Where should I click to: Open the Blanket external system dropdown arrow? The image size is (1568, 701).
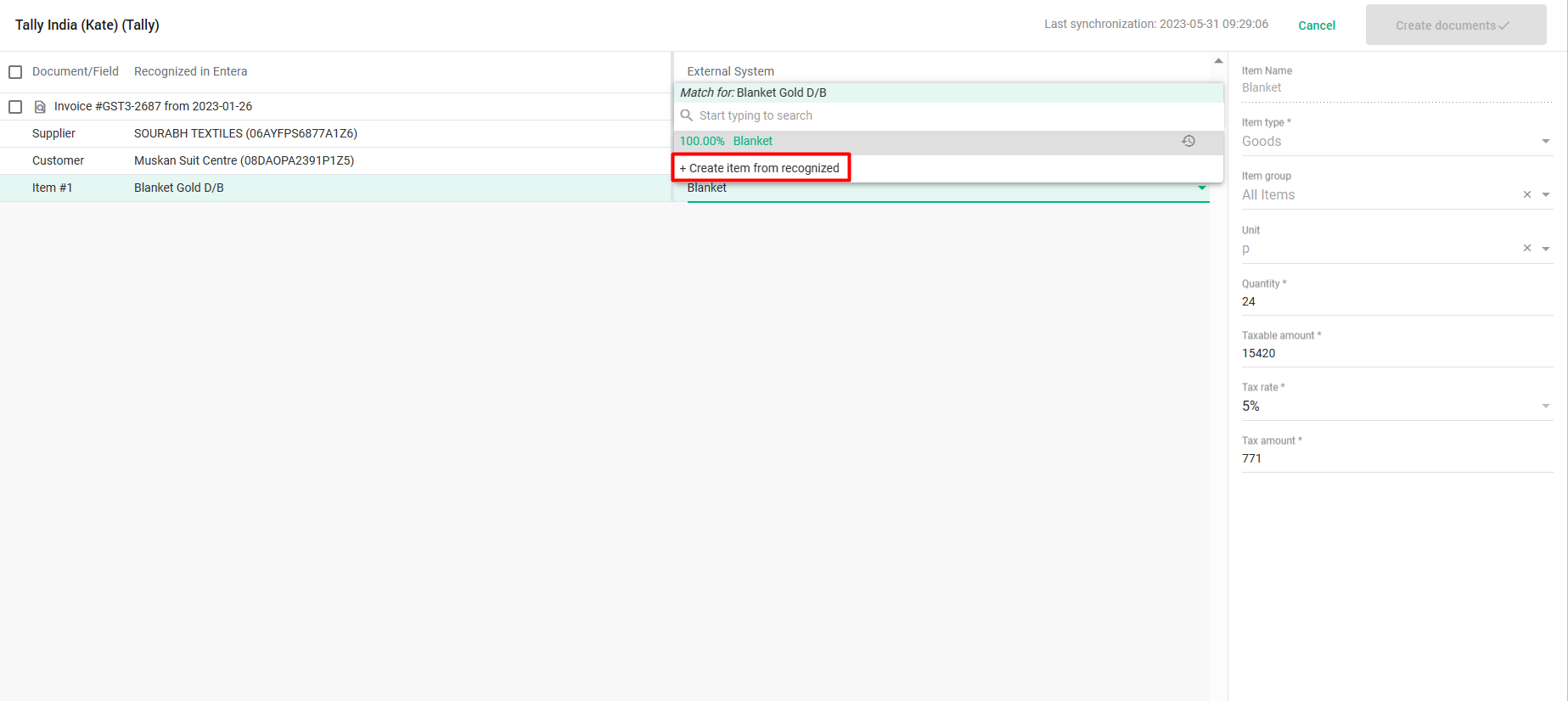(1202, 188)
